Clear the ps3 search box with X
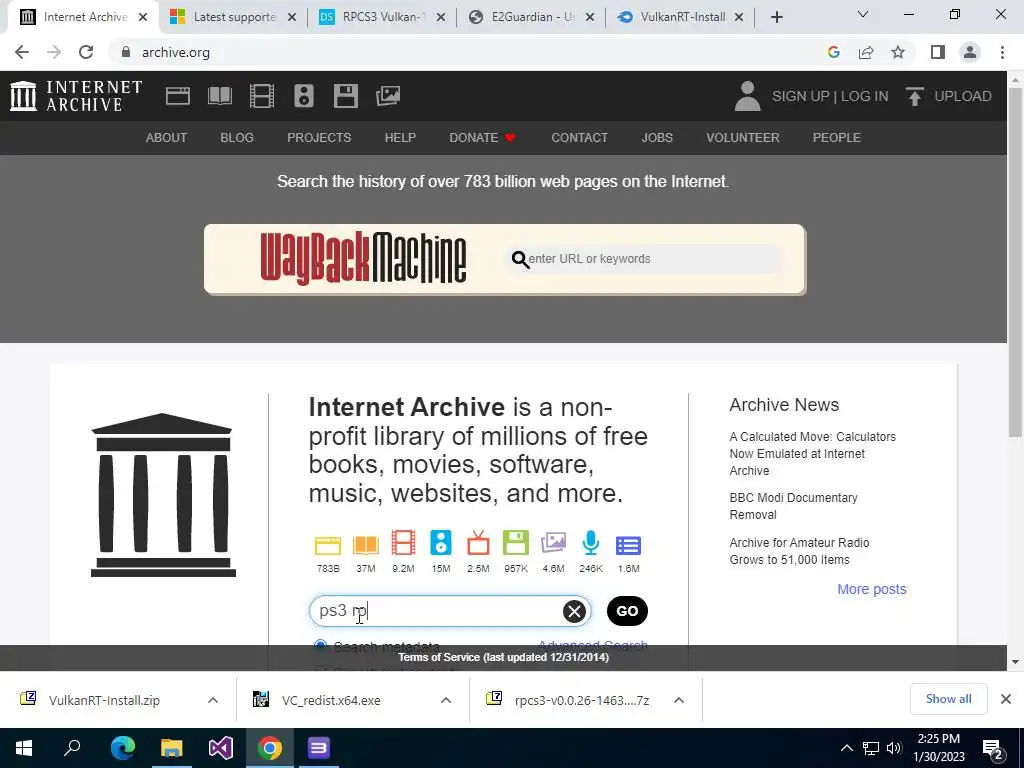The height and width of the screenshot is (768, 1024). pos(574,611)
